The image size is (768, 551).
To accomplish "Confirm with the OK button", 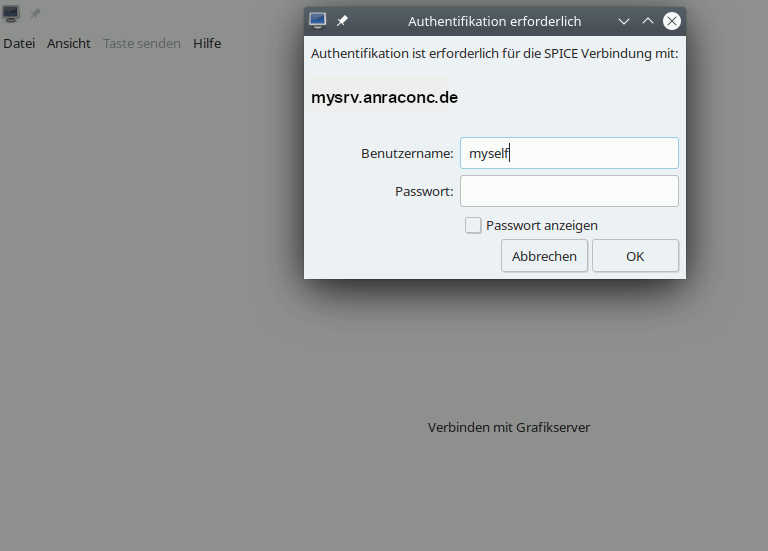I will pyautogui.click(x=635, y=256).
